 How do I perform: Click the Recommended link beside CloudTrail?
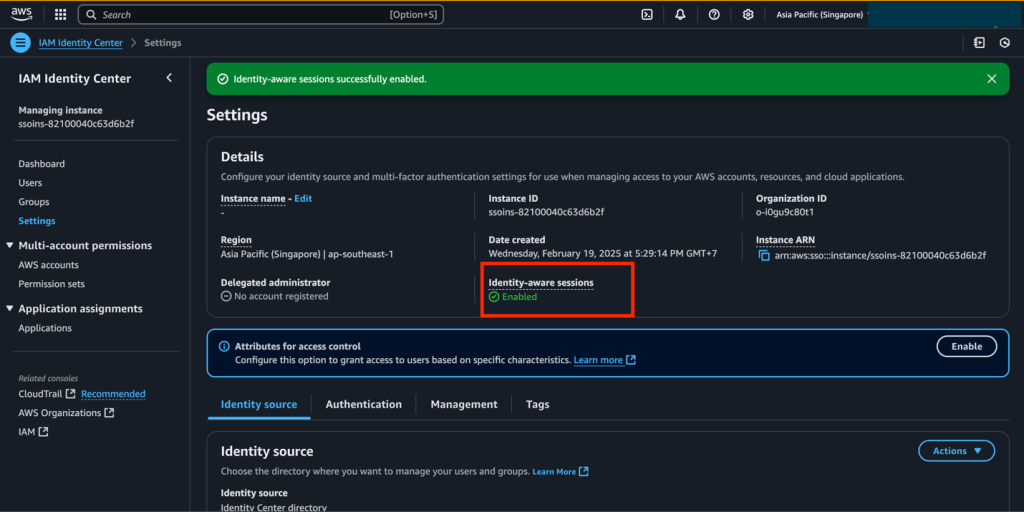click(113, 394)
